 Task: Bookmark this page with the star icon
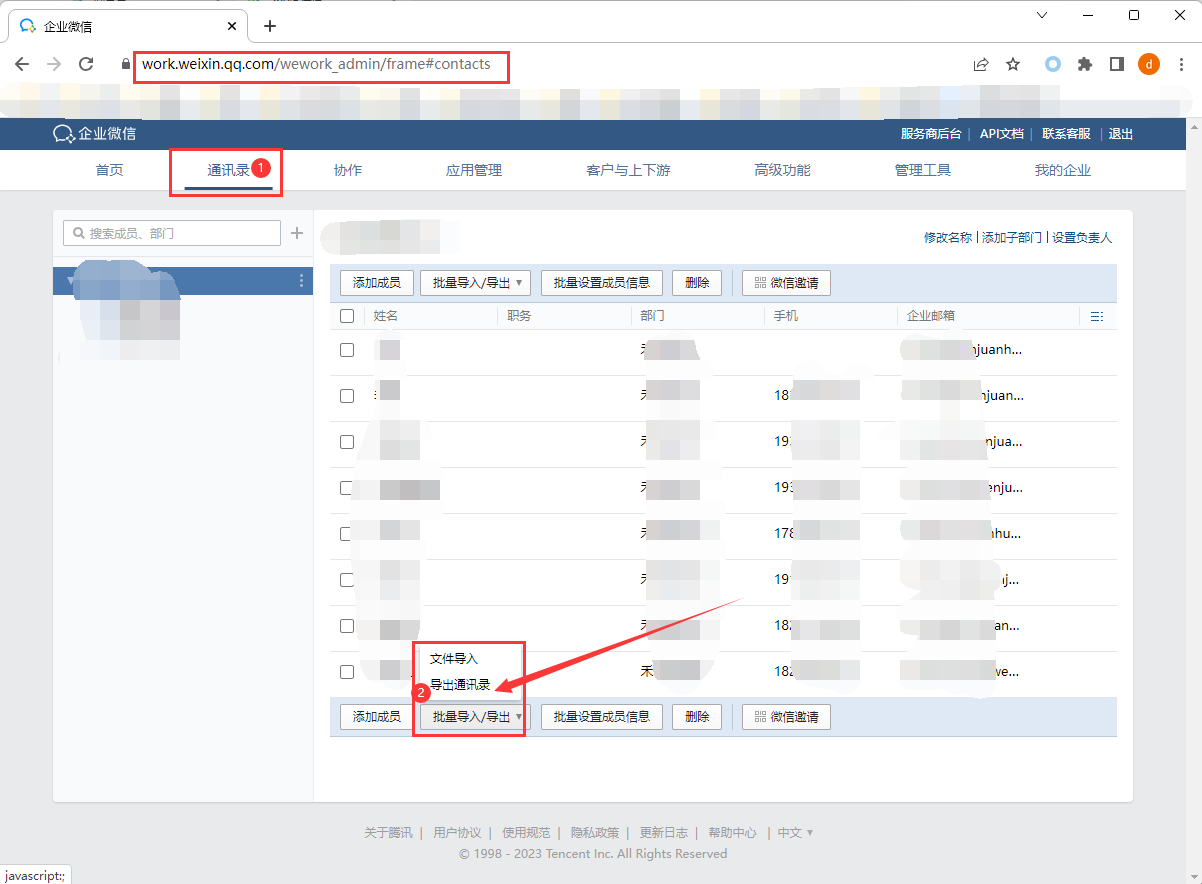[x=1013, y=64]
